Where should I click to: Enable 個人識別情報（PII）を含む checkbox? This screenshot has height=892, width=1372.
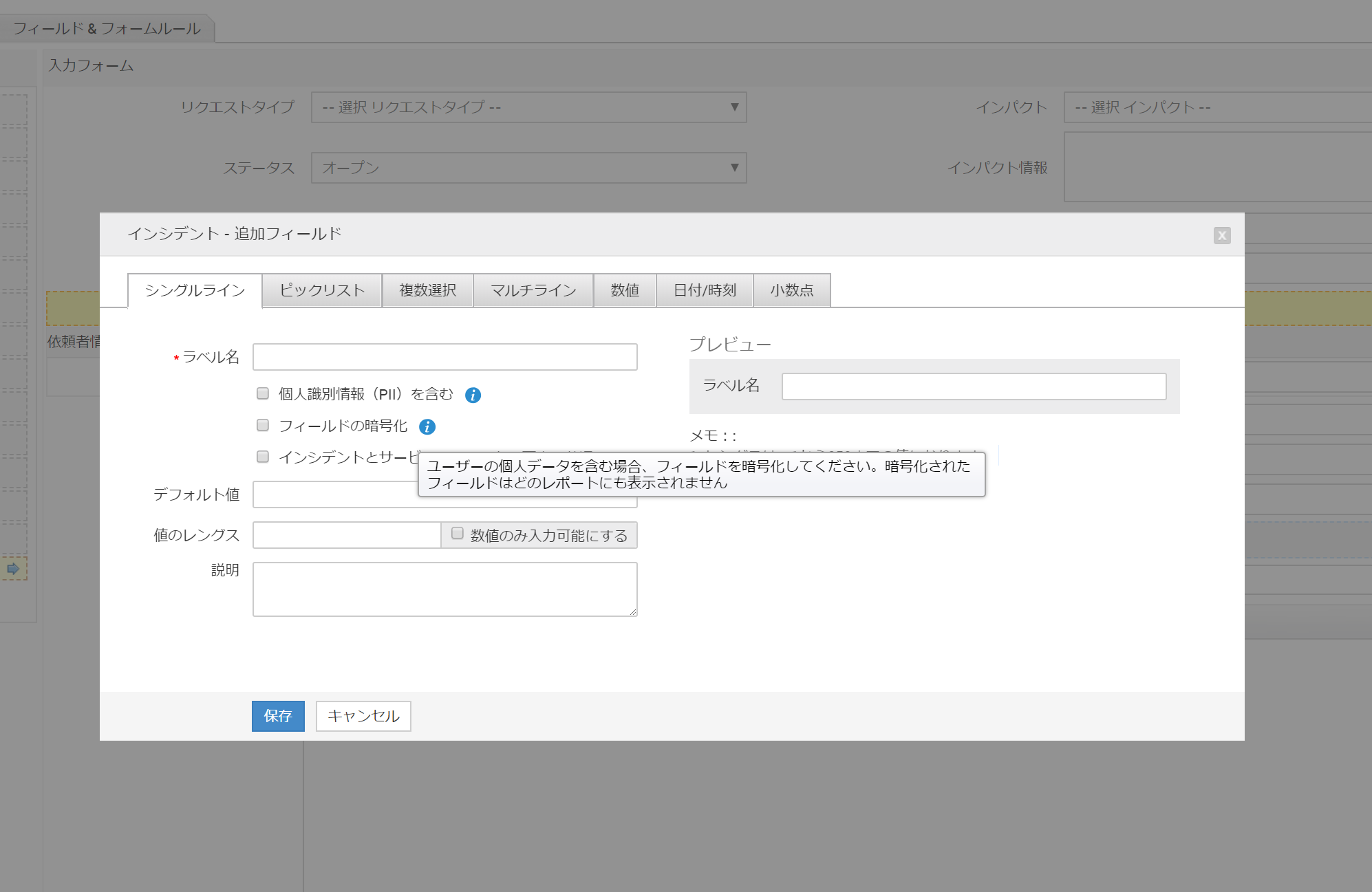[x=263, y=393]
